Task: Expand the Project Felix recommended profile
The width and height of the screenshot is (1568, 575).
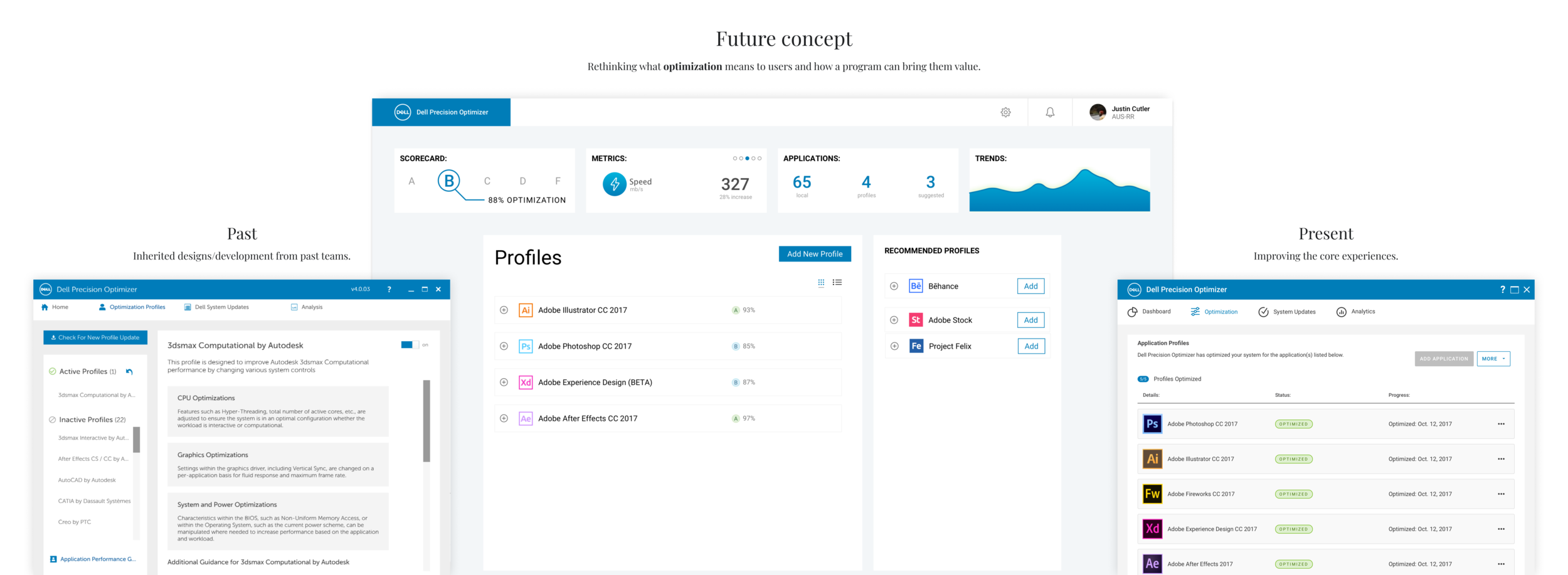Action: pos(894,346)
